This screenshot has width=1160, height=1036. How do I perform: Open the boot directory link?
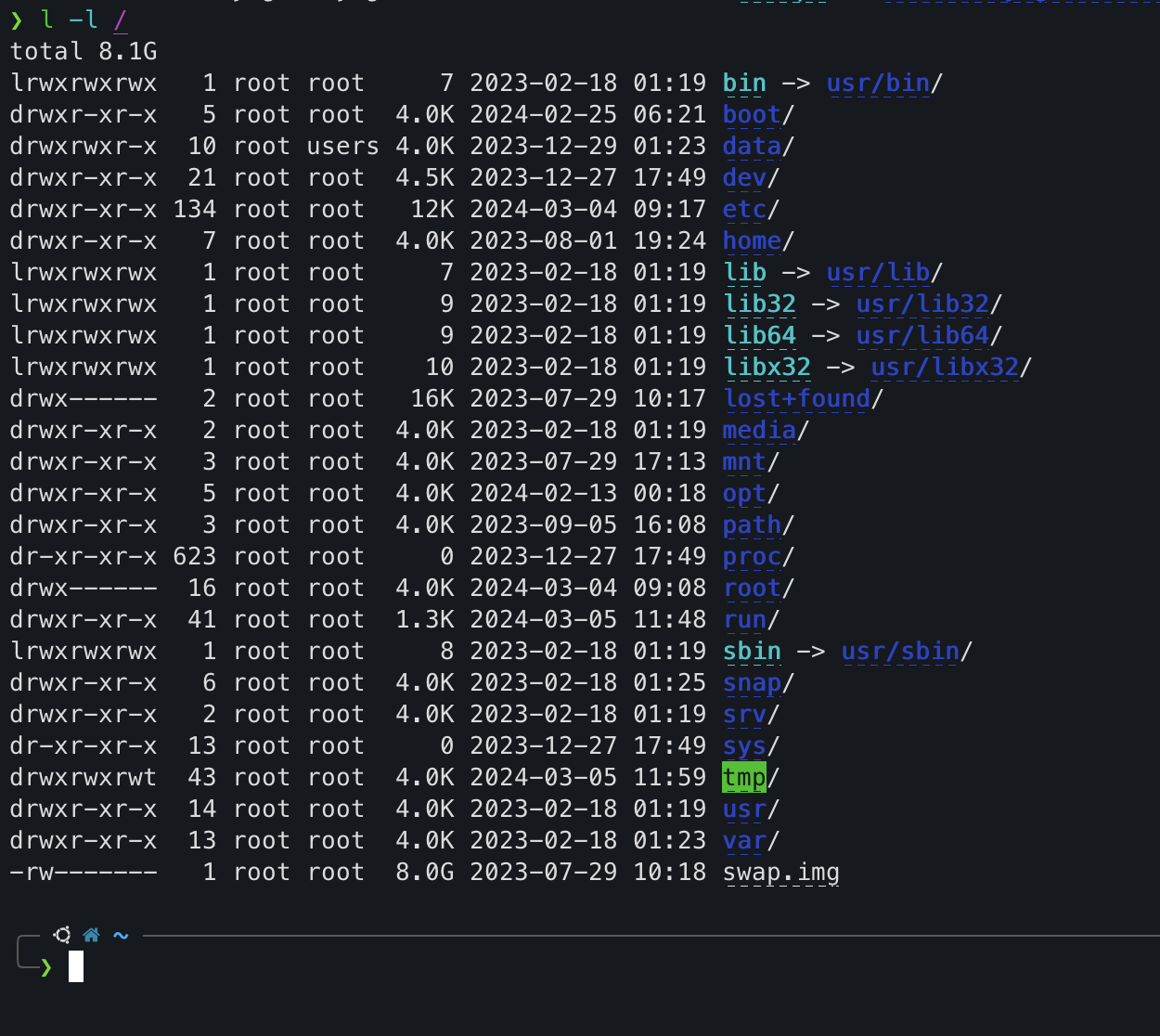tap(752, 115)
